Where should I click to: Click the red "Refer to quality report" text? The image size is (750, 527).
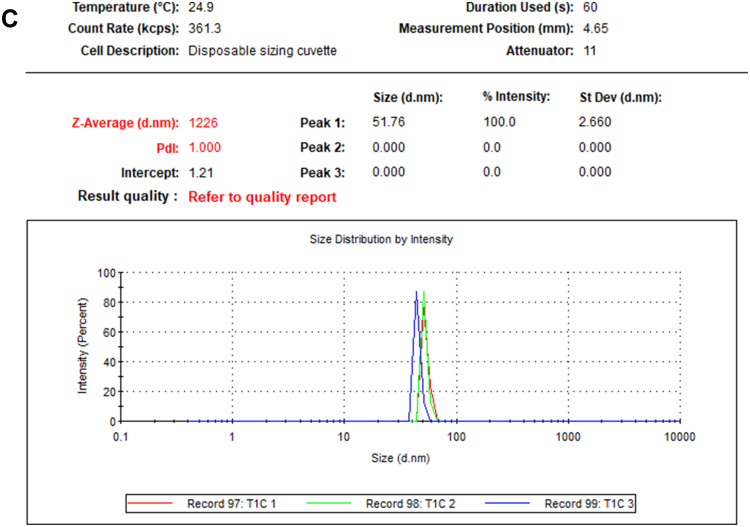pyautogui.click(x=262, y=197)
